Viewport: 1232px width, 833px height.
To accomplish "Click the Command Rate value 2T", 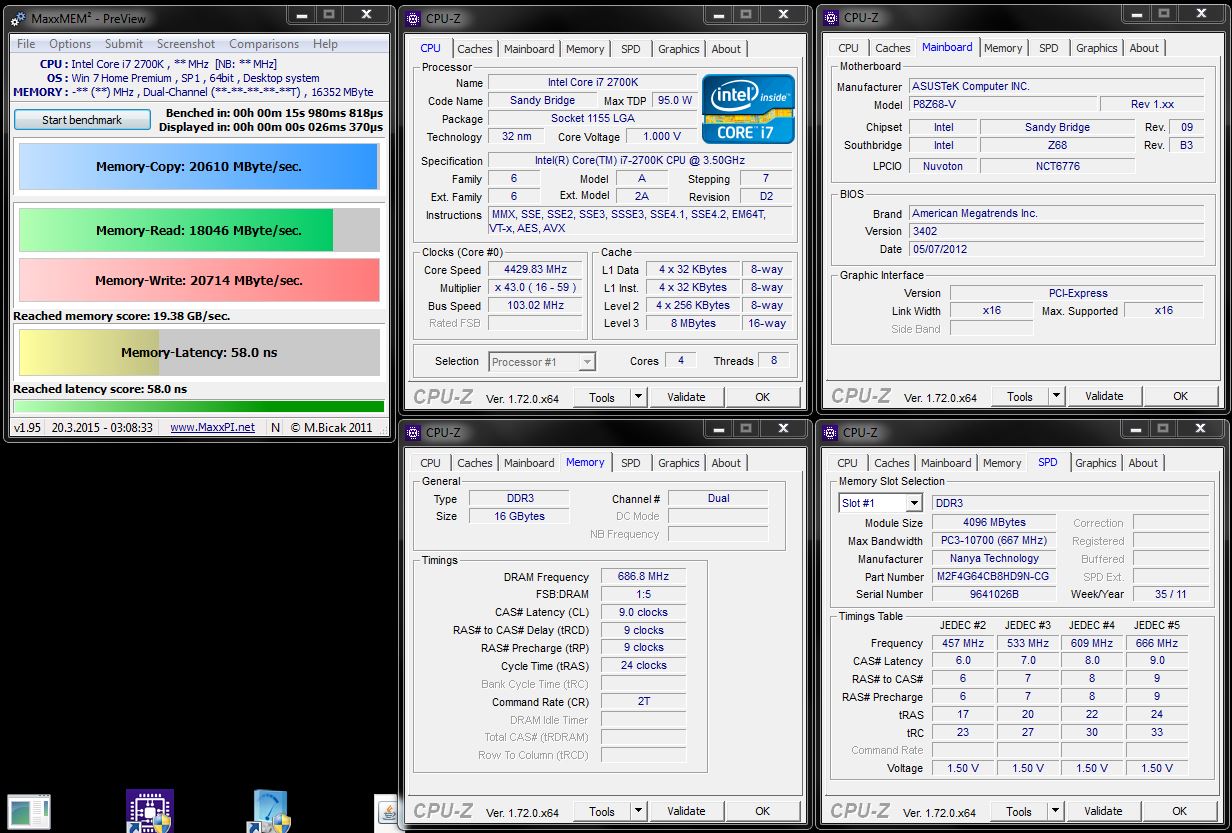I will tap(643, 702).
